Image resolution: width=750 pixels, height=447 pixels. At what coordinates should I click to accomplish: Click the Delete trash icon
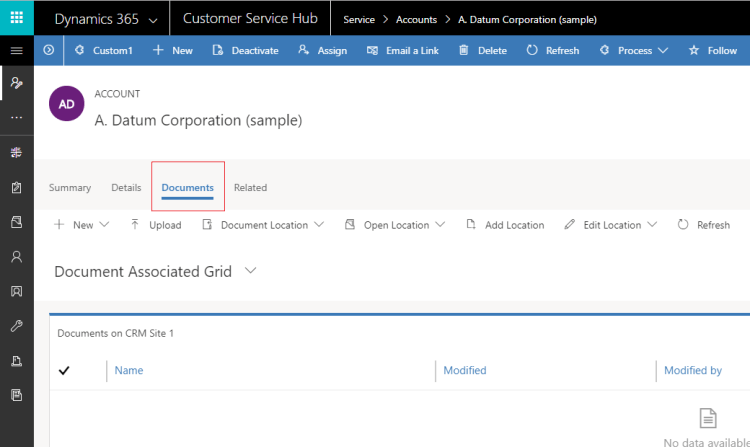coord(463,51)
